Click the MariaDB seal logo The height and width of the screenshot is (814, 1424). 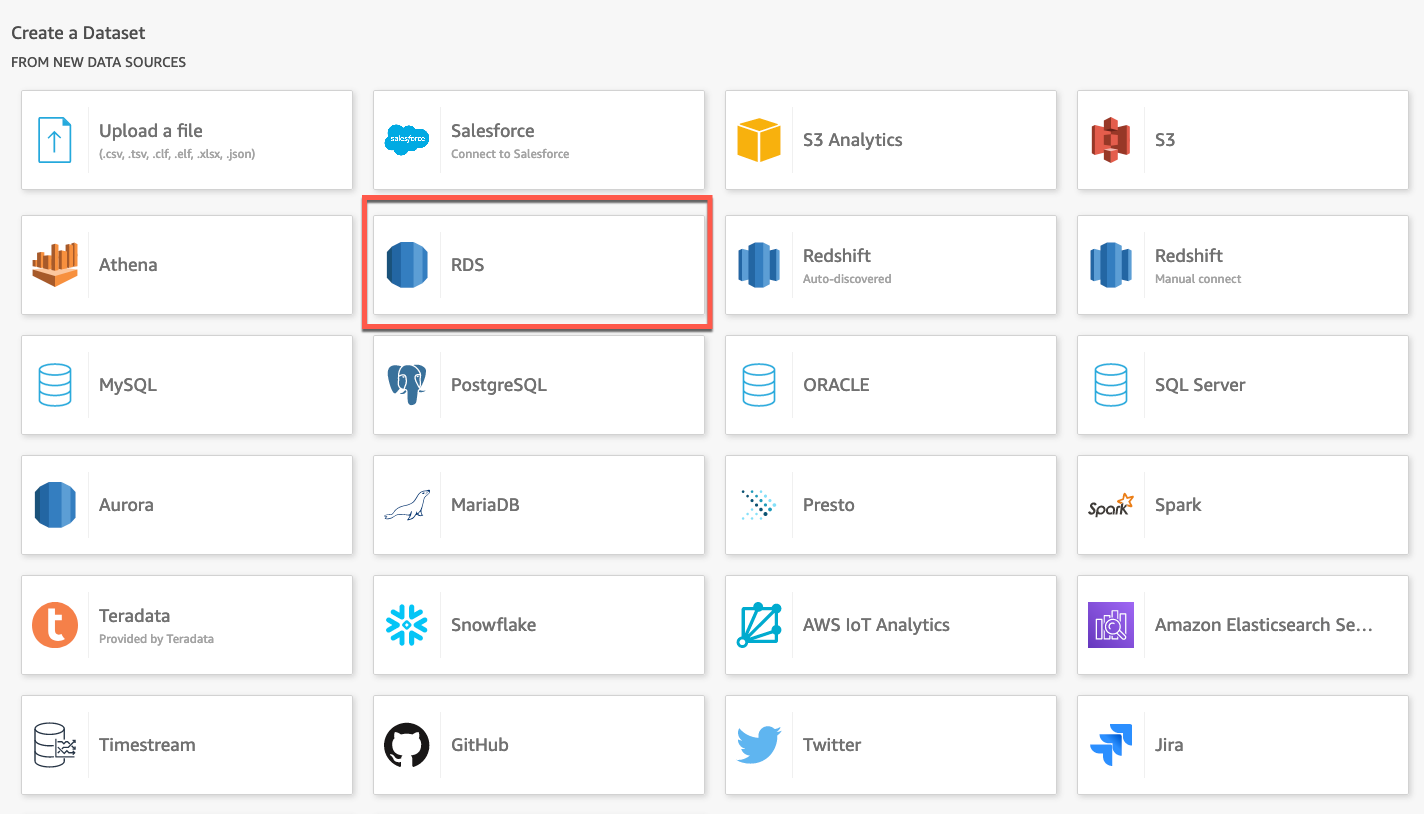(x=407, y=505)
